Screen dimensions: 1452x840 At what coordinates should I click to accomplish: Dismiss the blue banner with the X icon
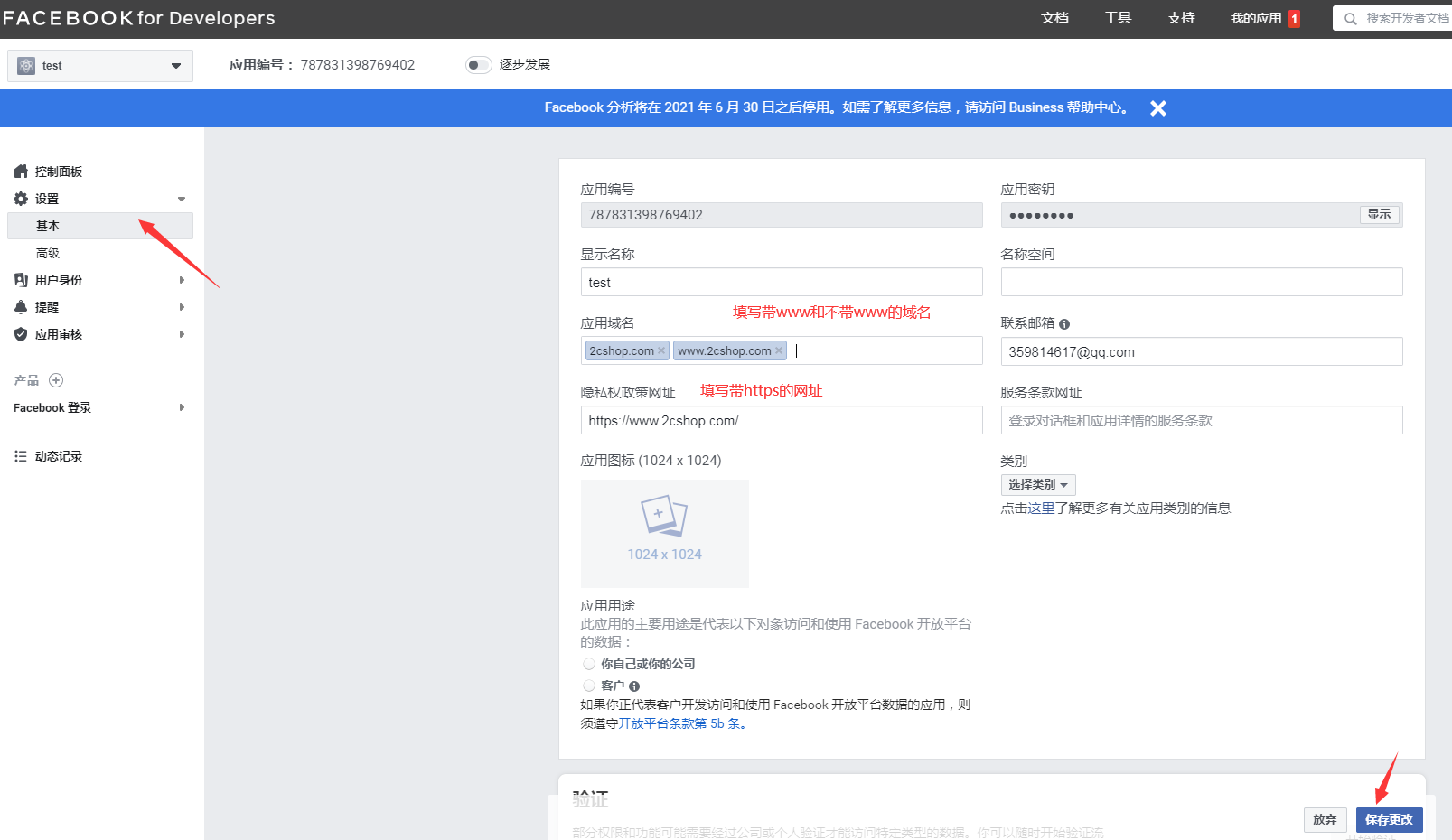(1158, 108)
